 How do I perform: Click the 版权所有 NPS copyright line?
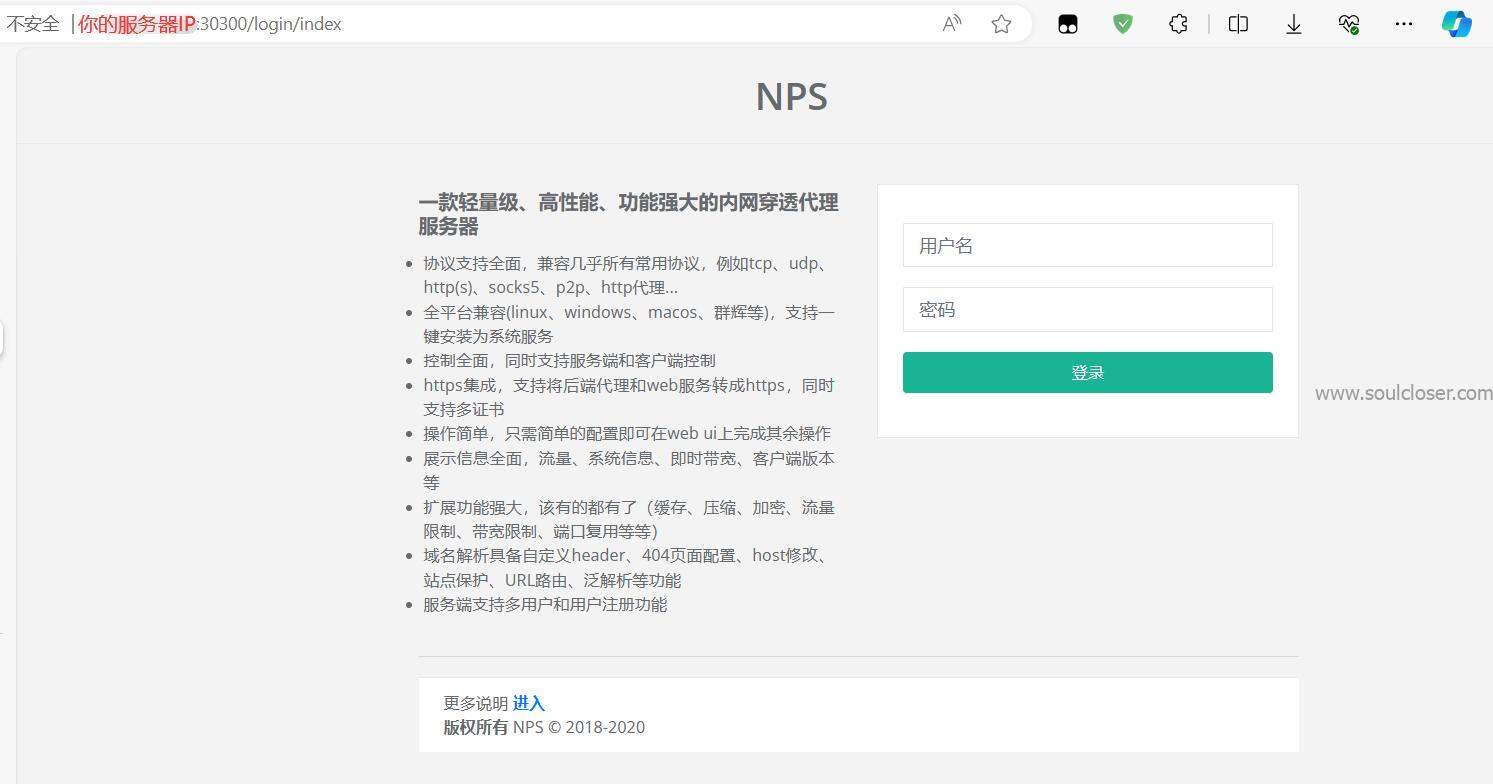[x=544, y=727]
